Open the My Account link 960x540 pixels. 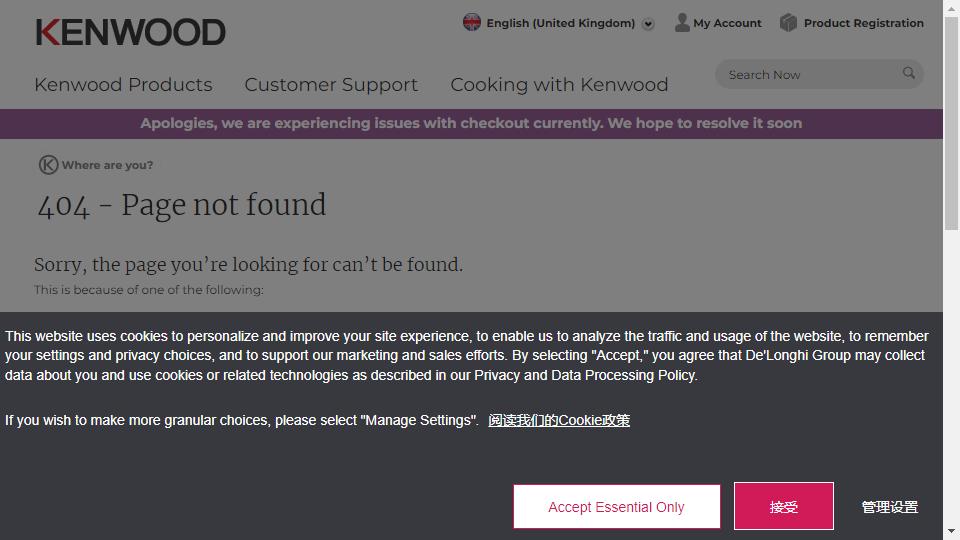point(727,23)
